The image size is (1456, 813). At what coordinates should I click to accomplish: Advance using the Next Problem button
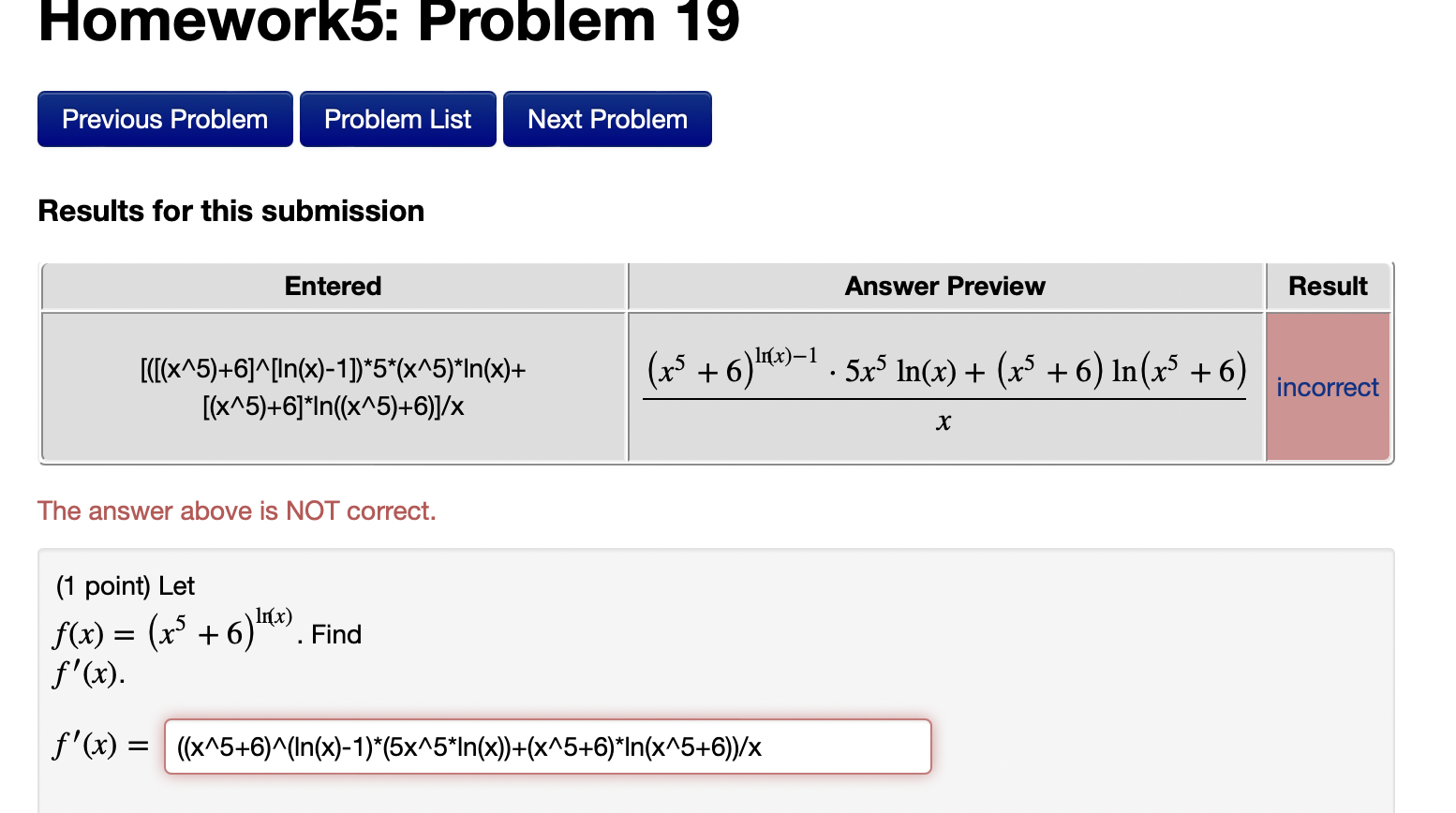606,119
